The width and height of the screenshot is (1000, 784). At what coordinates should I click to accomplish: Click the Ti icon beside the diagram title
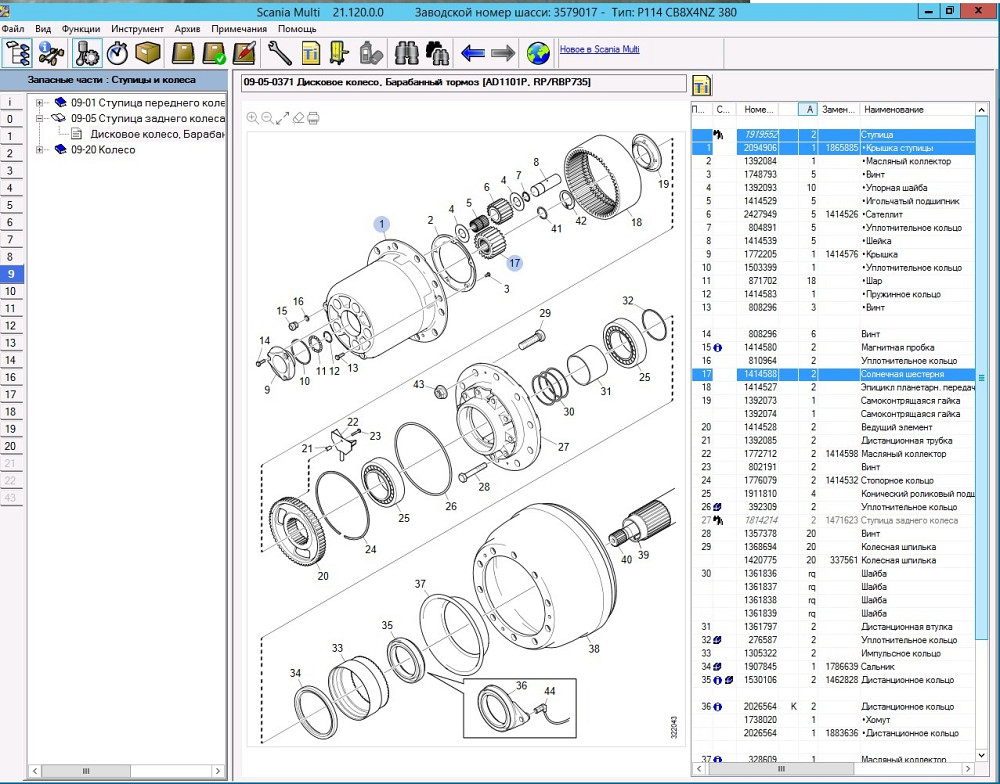pyautogui.click(x=702, y=83)
